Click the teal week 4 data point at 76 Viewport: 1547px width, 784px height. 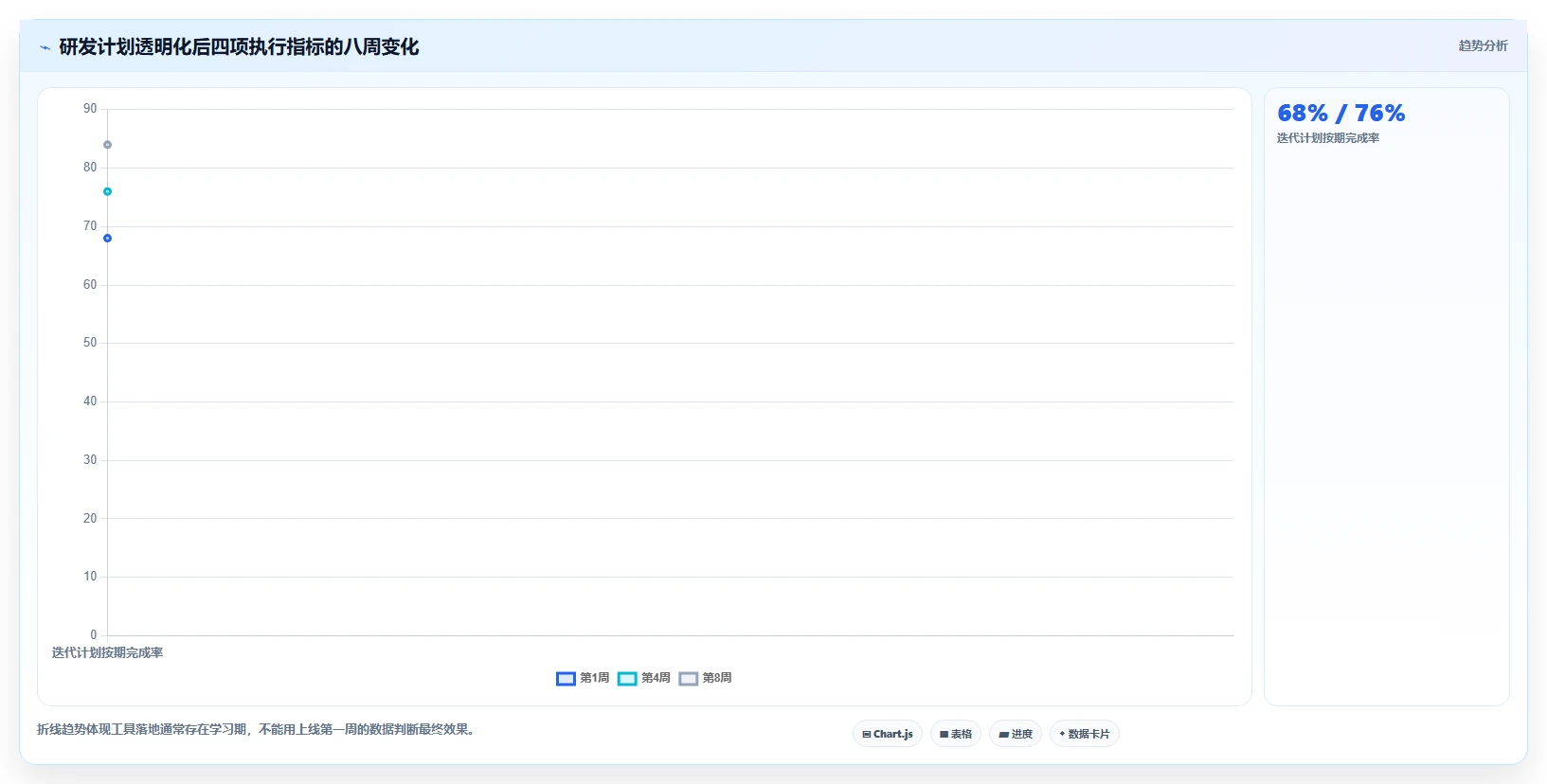pos(108,192)
